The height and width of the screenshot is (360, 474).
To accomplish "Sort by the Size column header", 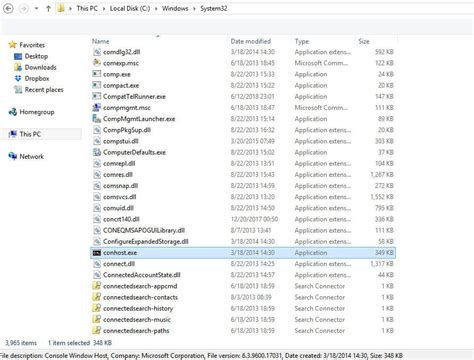I will [x=364, y=41].
